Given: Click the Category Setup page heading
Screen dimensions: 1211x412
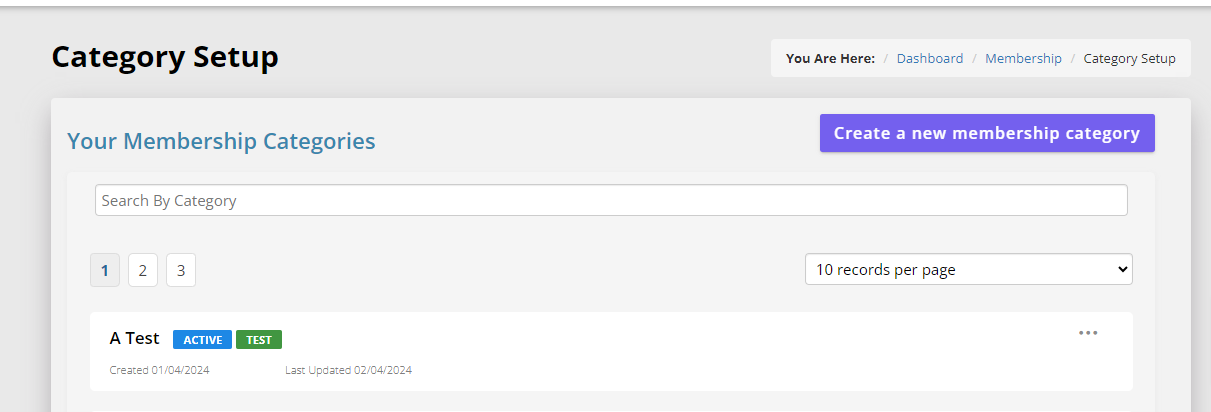Looking at the screenshot, I should (x=165, y=57).
